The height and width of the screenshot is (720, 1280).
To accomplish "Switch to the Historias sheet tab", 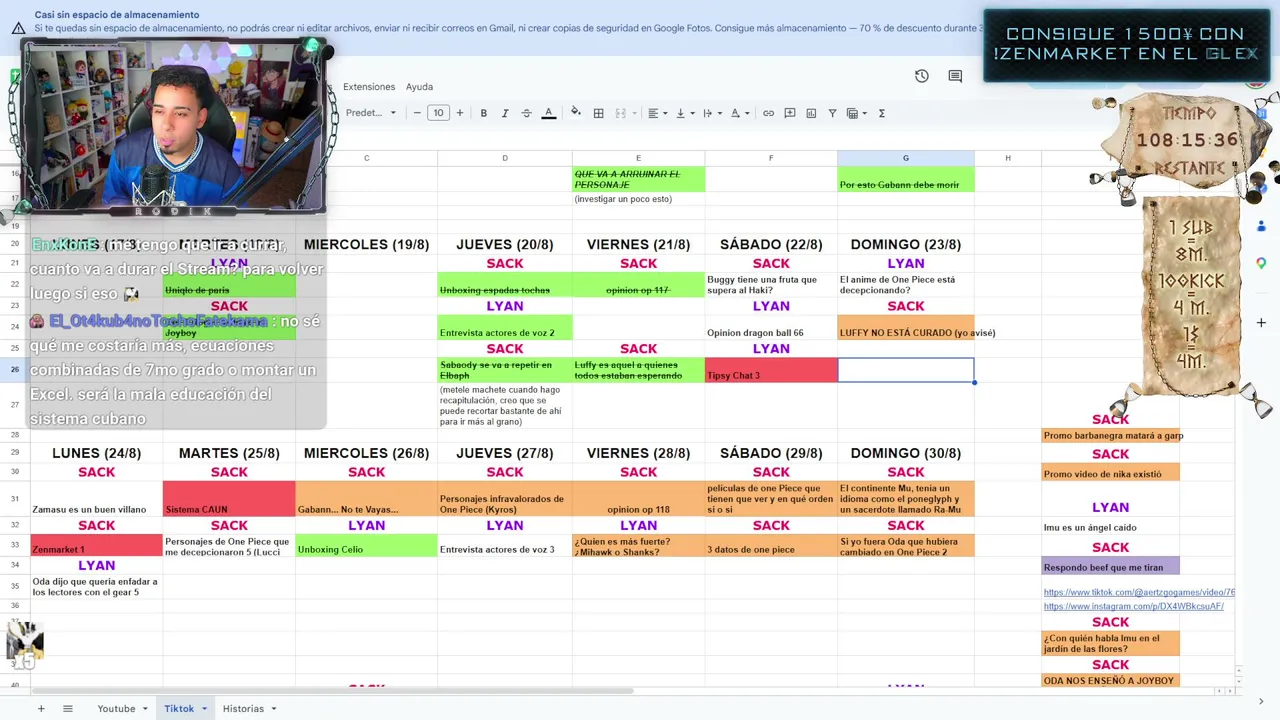I will (243, 708).
